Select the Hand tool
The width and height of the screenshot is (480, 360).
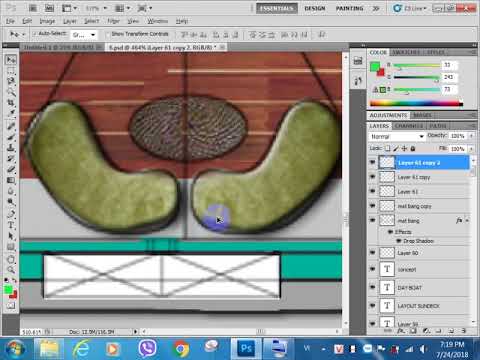point(11,259)
